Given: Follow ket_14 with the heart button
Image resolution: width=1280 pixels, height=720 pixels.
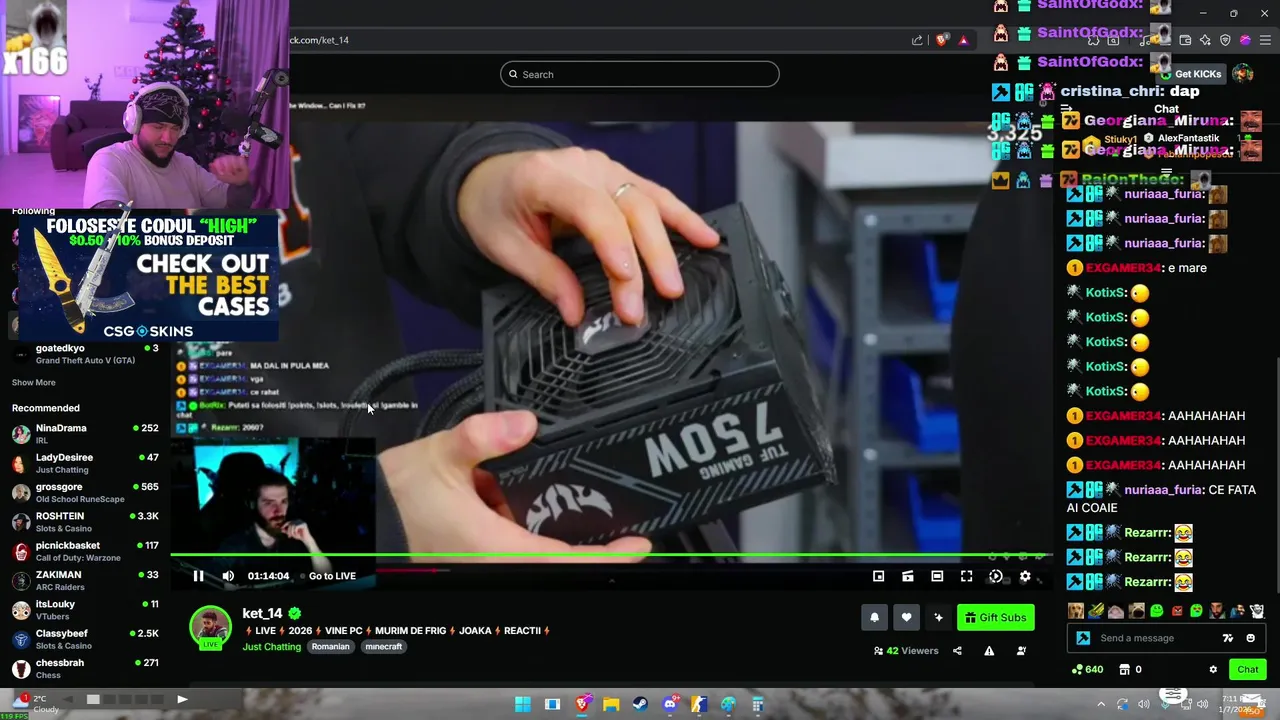Looking at the screenshot, I should 906,617.
